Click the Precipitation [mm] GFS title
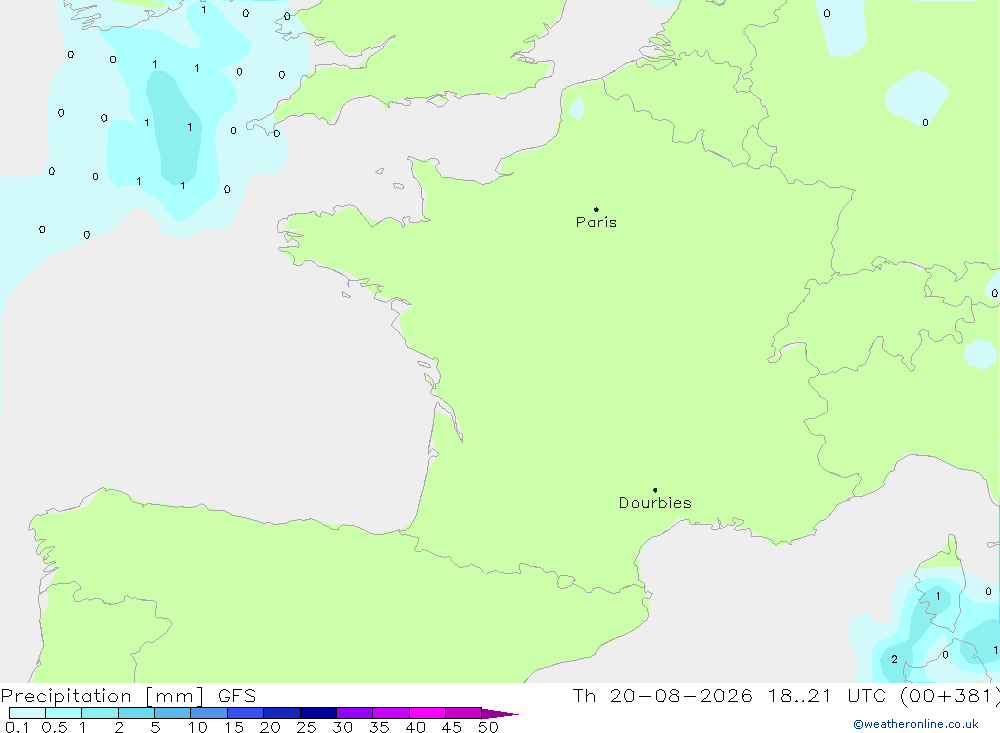1000x733 pixels. (x=128, y=696)
